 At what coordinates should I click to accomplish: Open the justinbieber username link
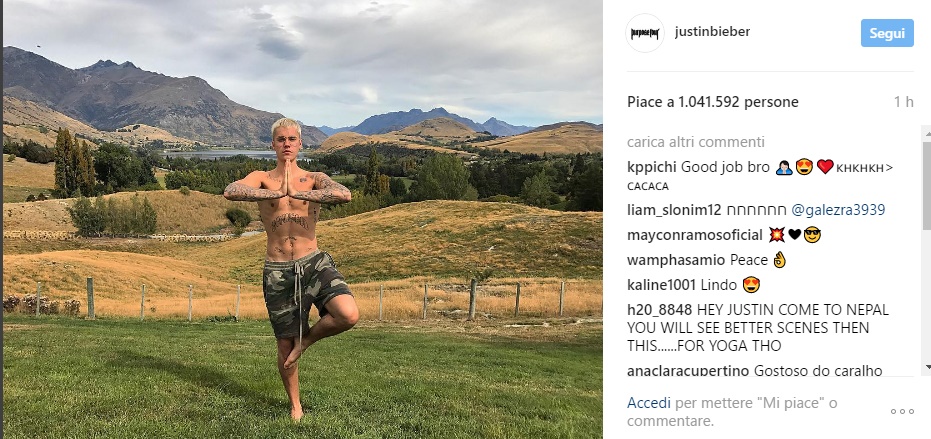pyautogui.click(x=712, y=32)
